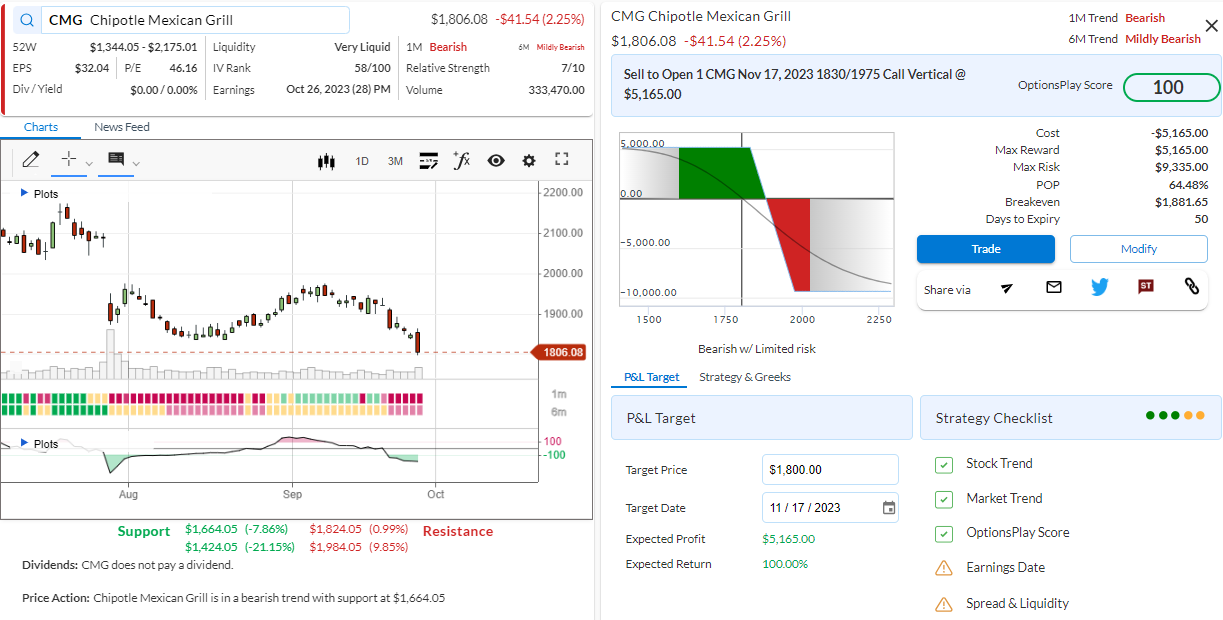Click the Earnings Oct 26, 2023 value
Screen dimensions: 1223x620
(338, 90)
